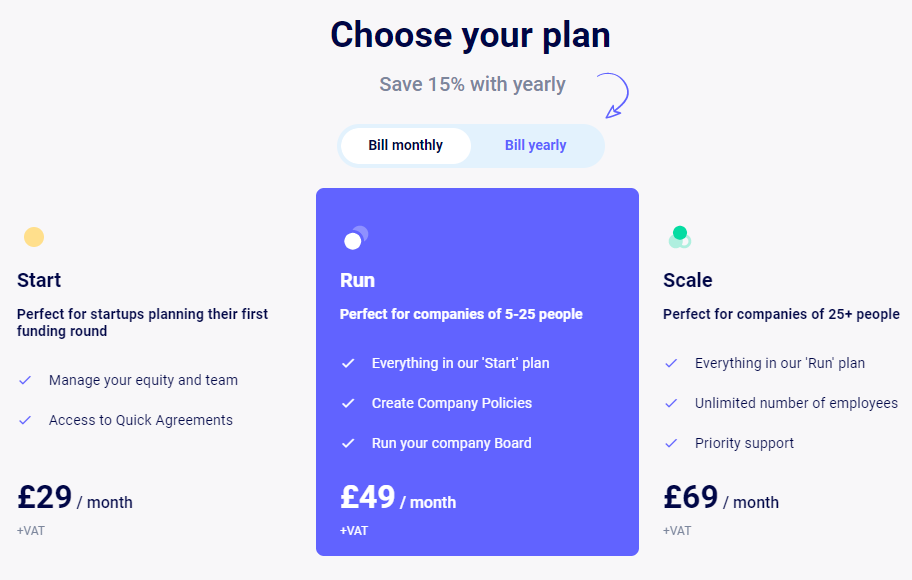Image resolution: width=912 pixels, height=580 pixels.
Task: Click the Scale plan heading
Action: coord(688,280)
